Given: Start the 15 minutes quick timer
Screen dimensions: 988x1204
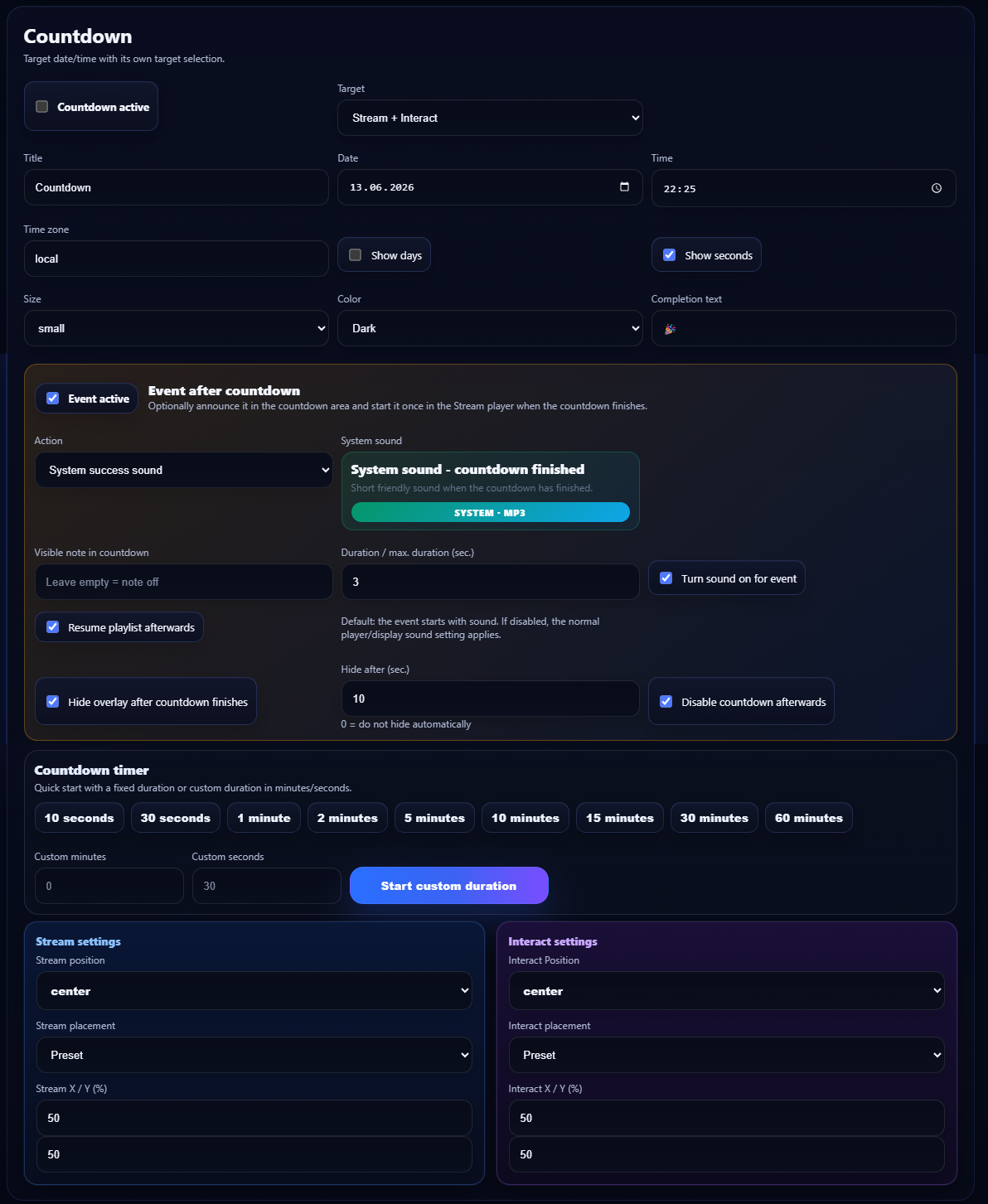Looking at the screenshot, I should (620, 818).
